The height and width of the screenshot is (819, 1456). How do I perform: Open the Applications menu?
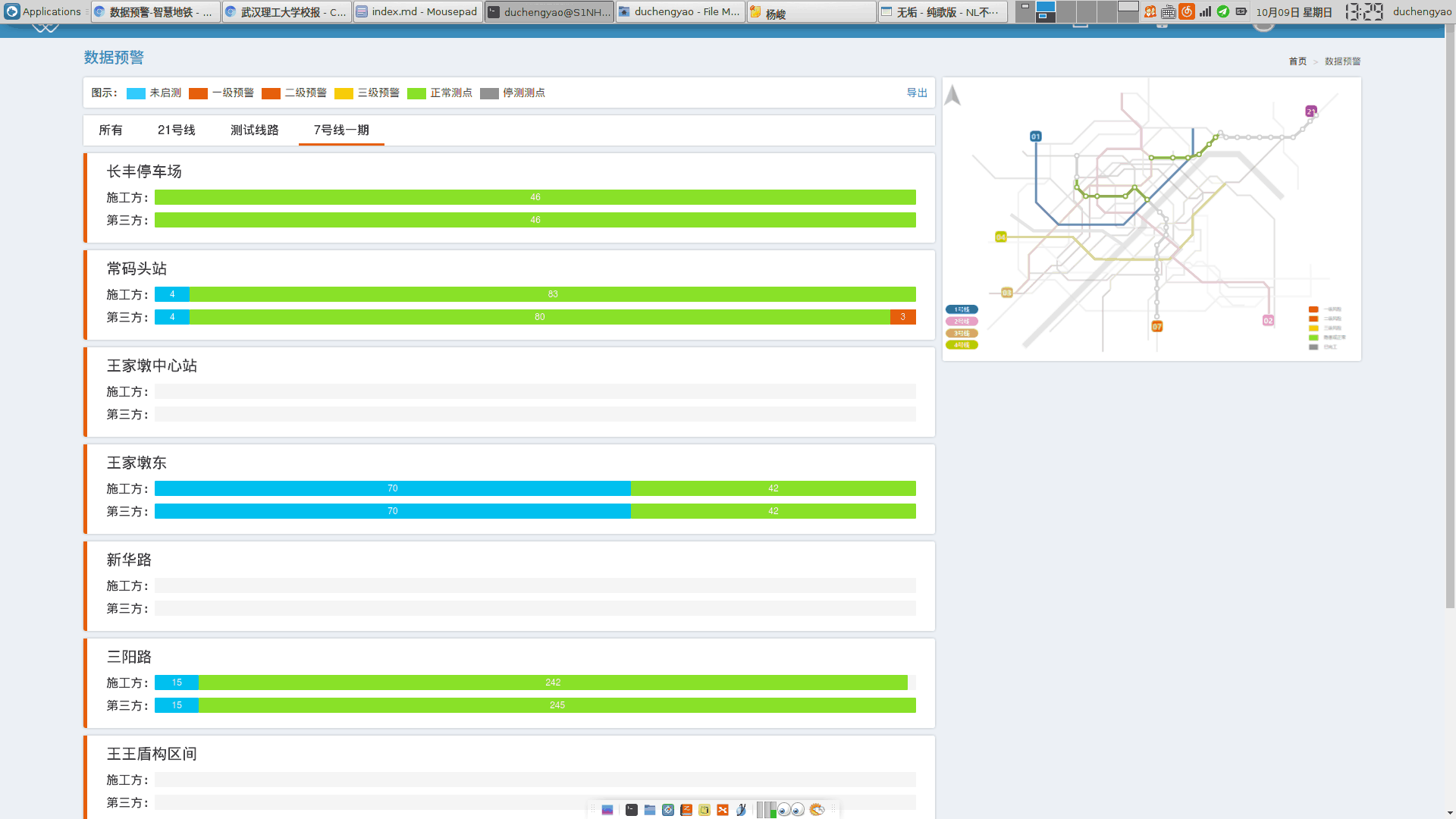tap(42, 11)
